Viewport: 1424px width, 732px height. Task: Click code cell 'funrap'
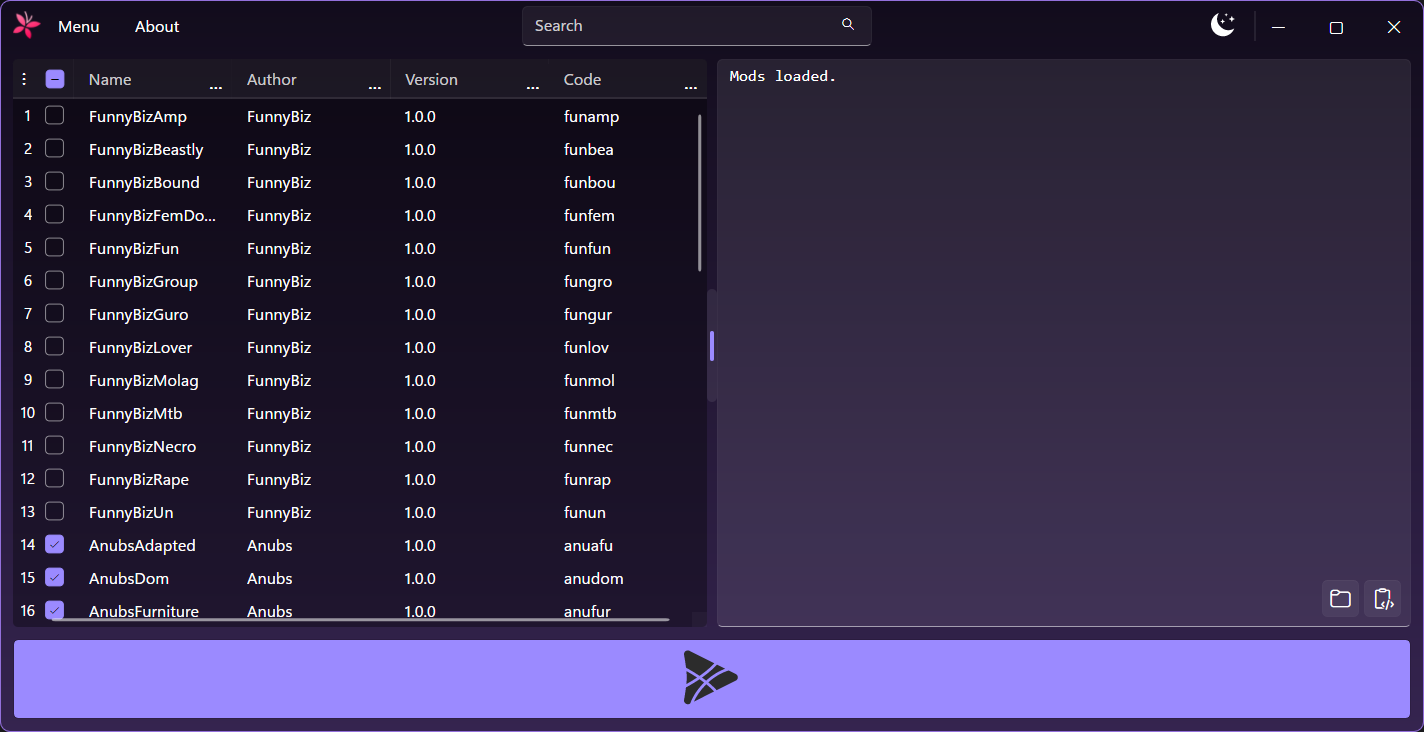587,479
